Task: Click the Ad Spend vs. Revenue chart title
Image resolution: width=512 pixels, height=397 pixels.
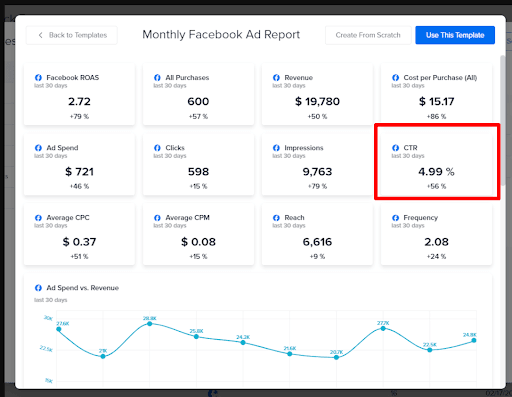Action: pyautogui.click(x=83, y=288)
